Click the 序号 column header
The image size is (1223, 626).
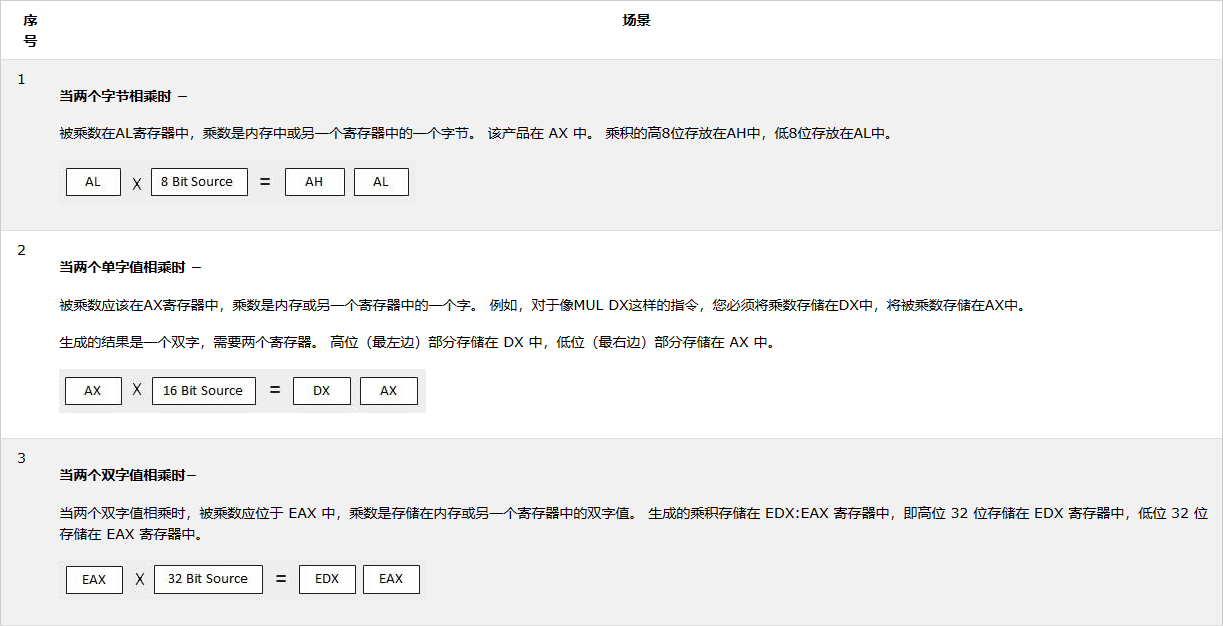coord(30,30)
